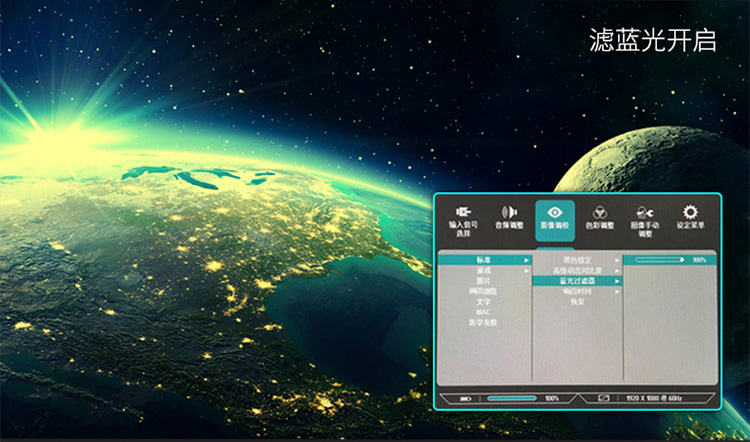The width and height of the screenshot is (750, 442).
Task: Open the 色彩调整 three-circles color icon
Action: (x=600, y=212)
